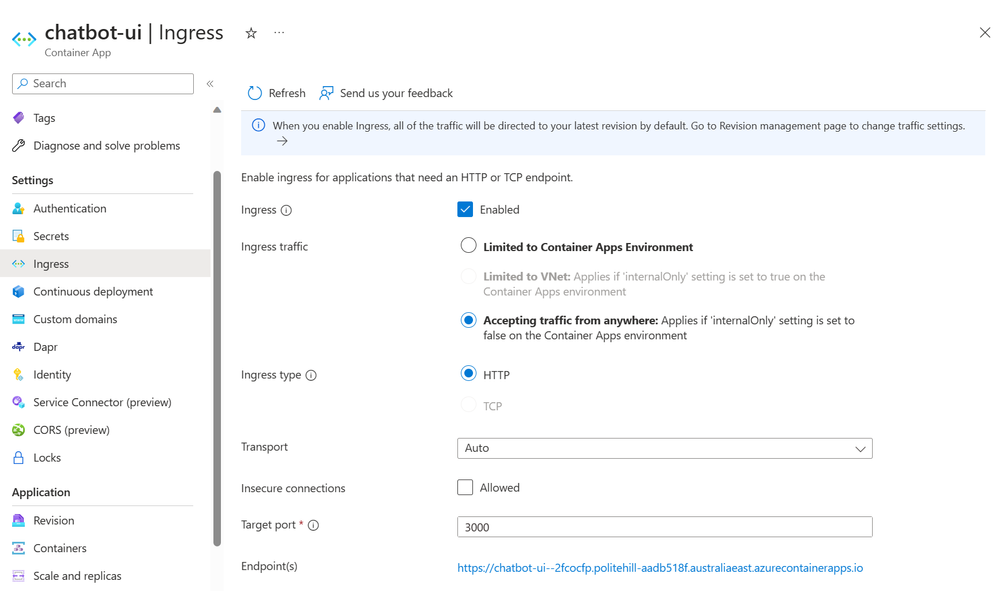Click the Locks padlock icon
Viewport: 999px width, 591px height.
[x=18, y=458]
